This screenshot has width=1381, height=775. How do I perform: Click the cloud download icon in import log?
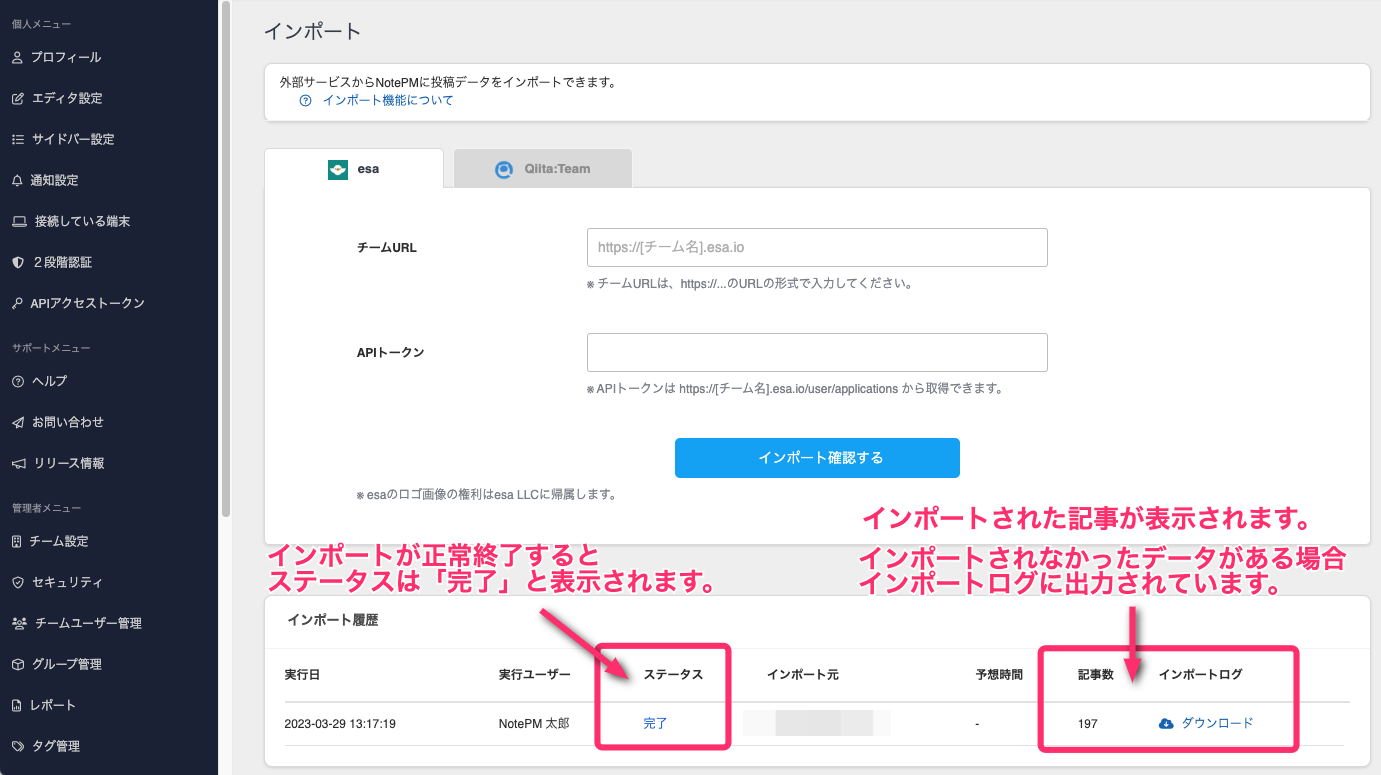click(x=1166, y=724)
